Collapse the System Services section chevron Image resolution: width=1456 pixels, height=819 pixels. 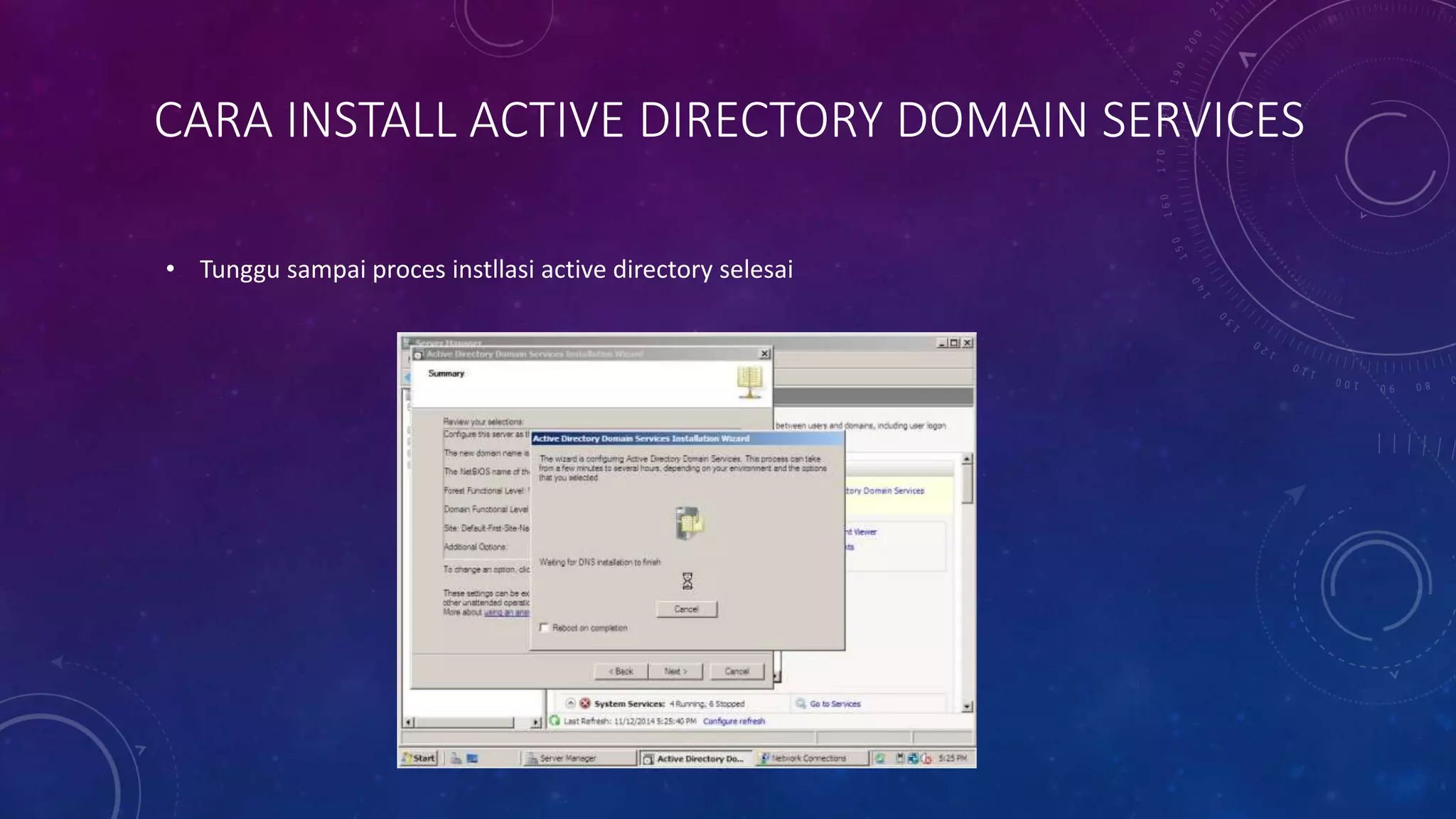[x=570, y=703]
